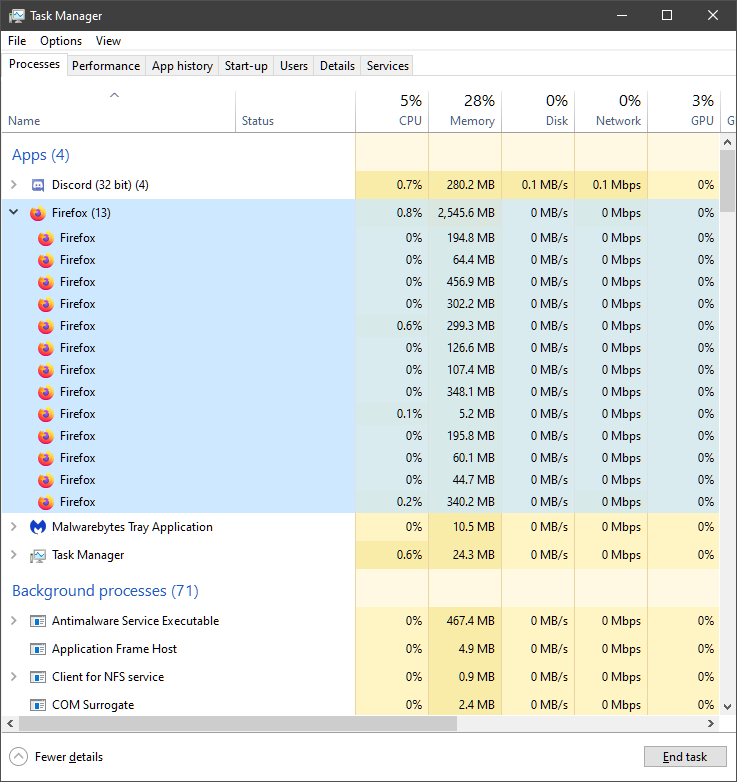The image size is (737, 782).
Task: Sort by the Status column header
Action: coord(295,111)
